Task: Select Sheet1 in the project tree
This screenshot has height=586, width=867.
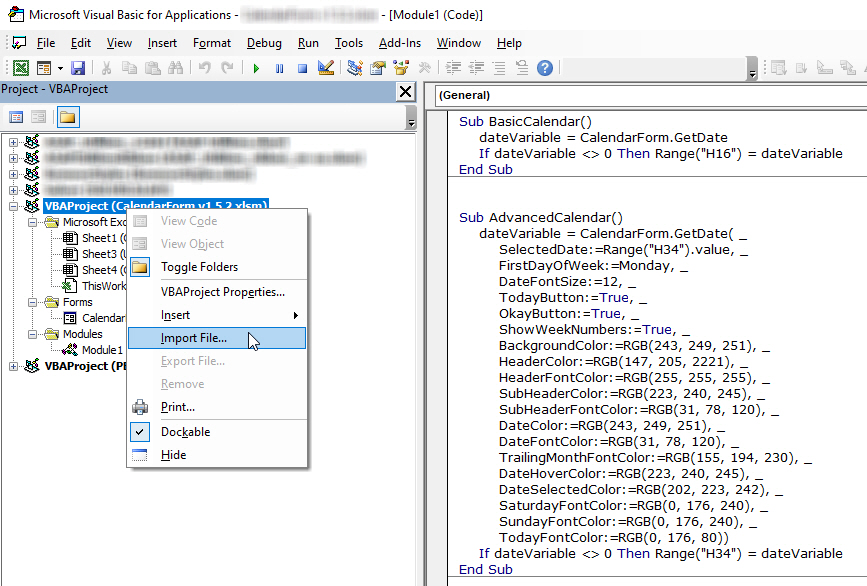Action: [94, 238]
